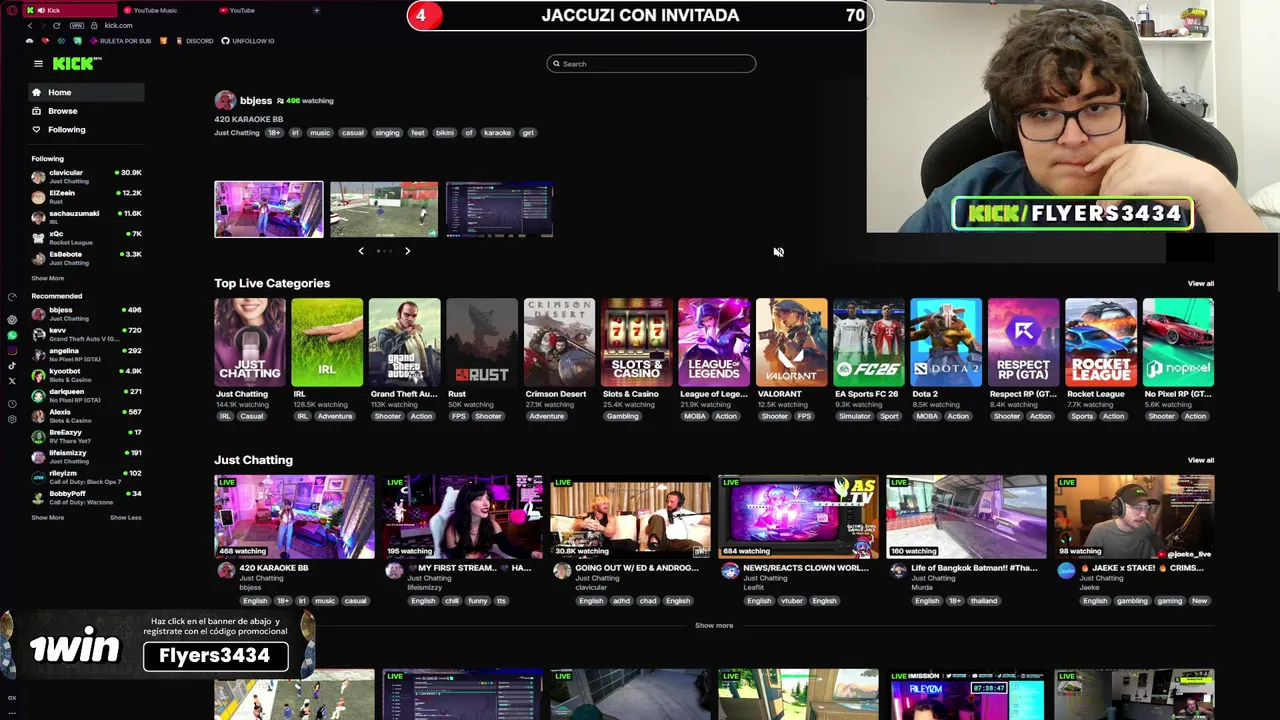
Task: Open the Opera sidebar settings gear
Action: pos(12,419)
